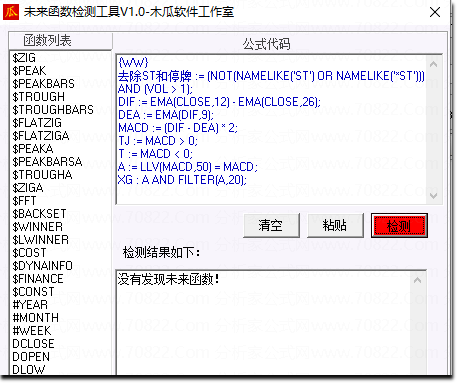Click formula code scrollbar down arrow

433,195
